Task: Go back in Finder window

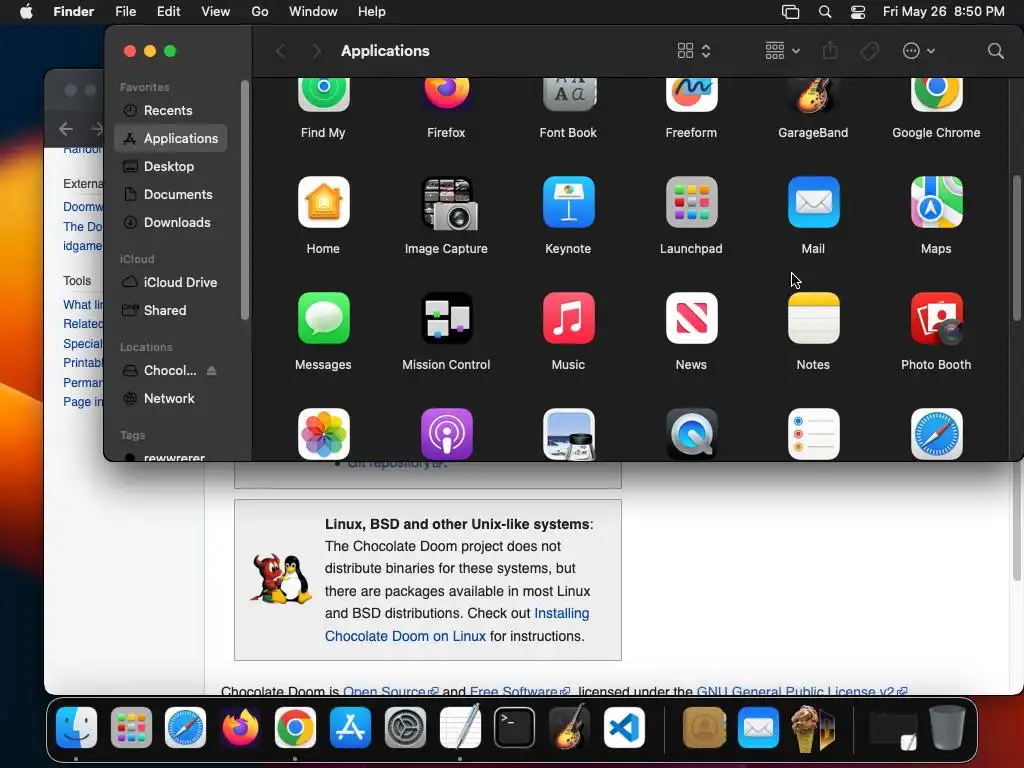Action: click(280, 51)
